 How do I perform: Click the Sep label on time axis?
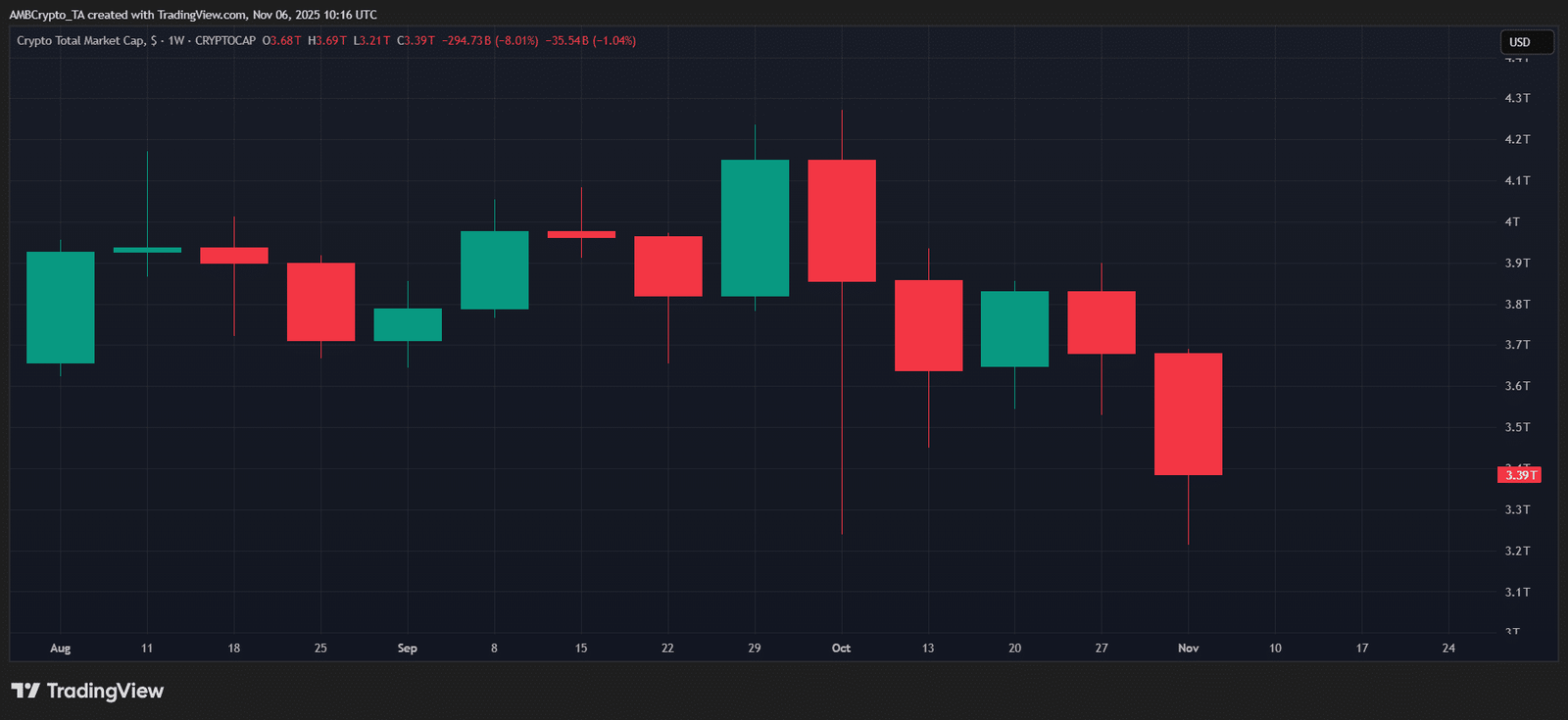point(408,648)
